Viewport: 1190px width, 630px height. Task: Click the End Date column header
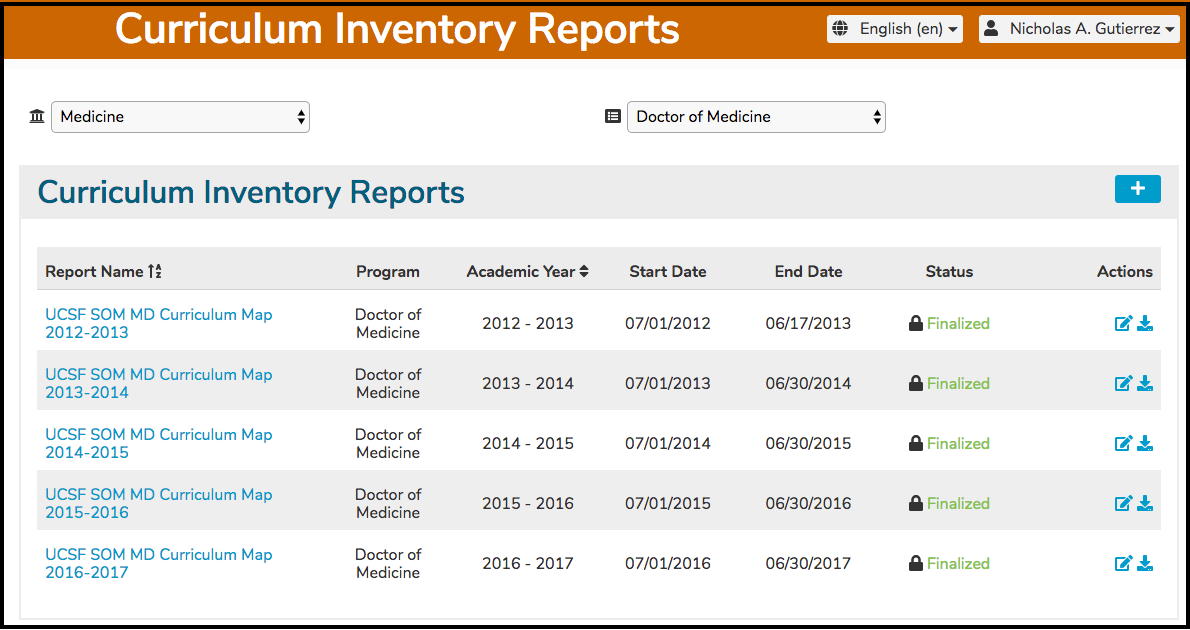[x=808, y=272]
